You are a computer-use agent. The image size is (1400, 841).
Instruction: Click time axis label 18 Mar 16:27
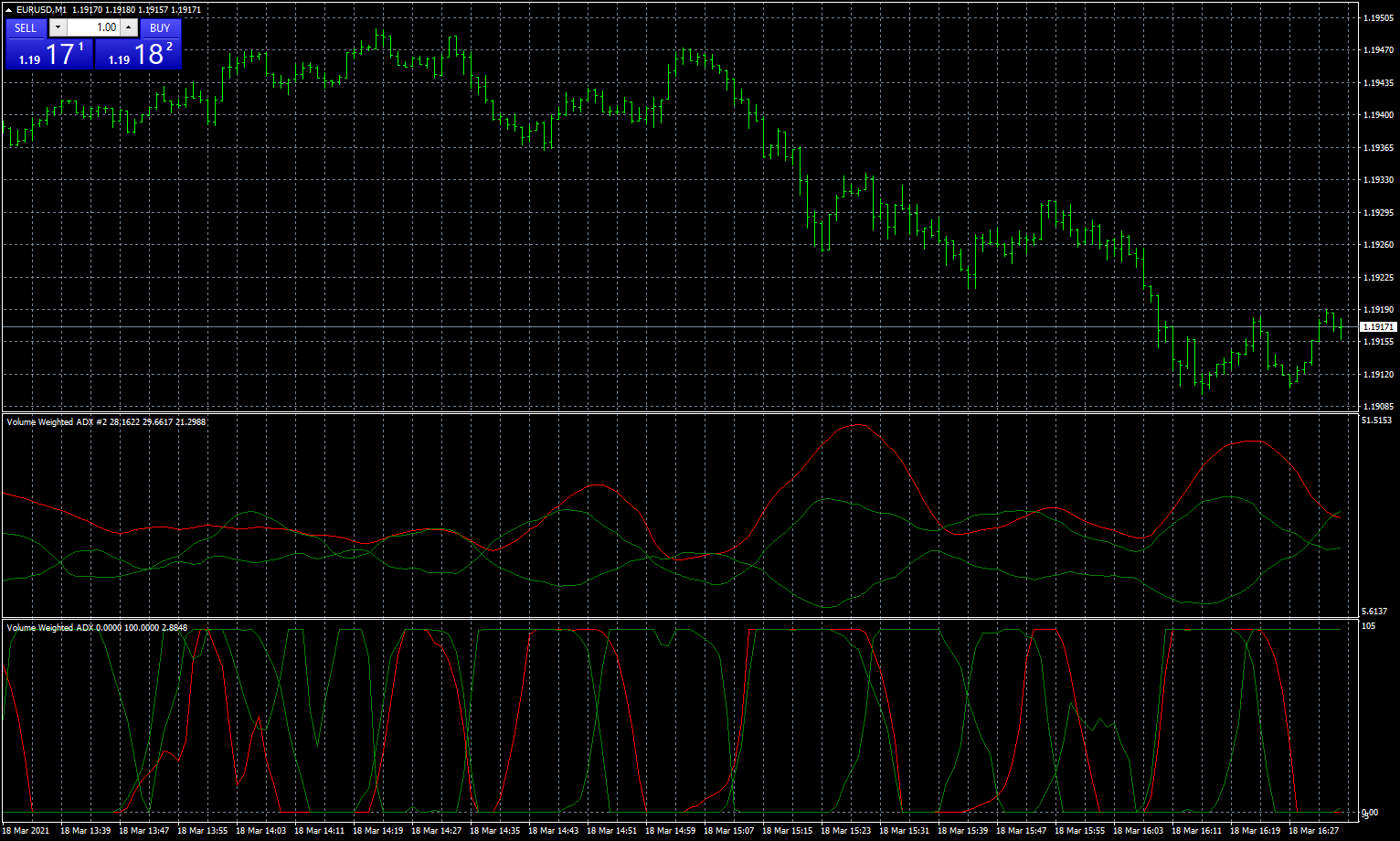pos(1314,831)
